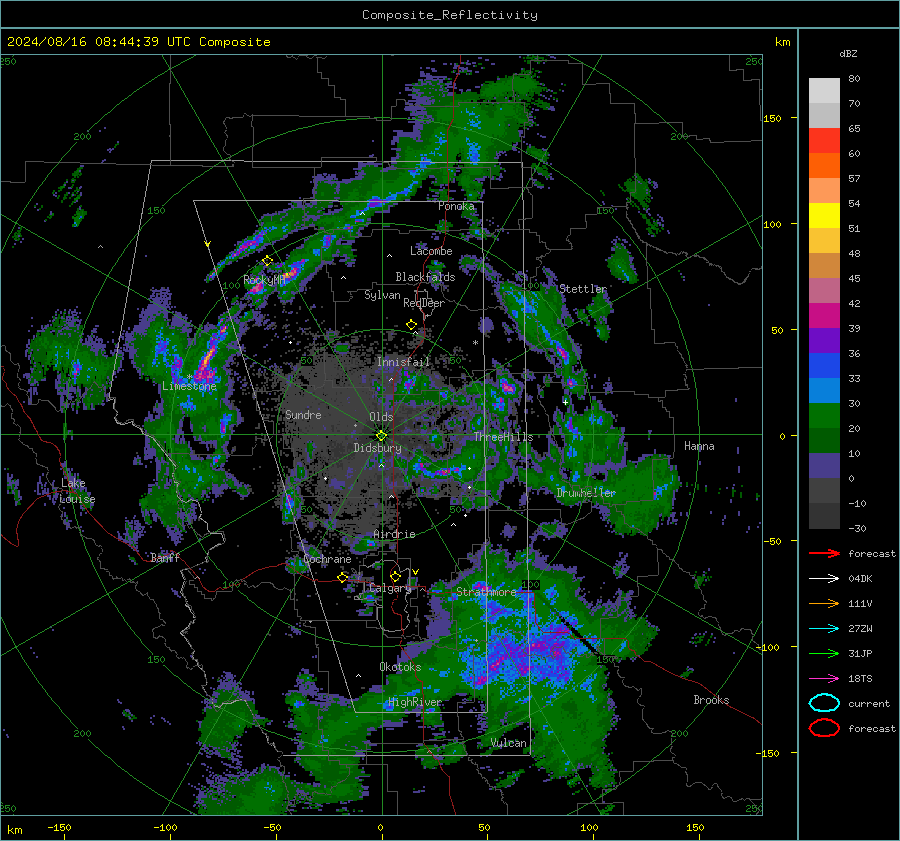The width and height of the screenshot is (900, 841).
Task: Click yellow diamond marker beside RockyMH
Action: point(267,261)
